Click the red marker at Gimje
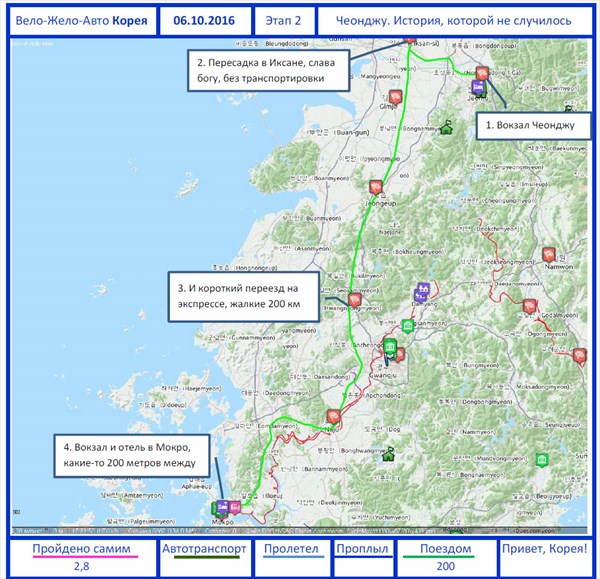 click(x=396, y=96)
